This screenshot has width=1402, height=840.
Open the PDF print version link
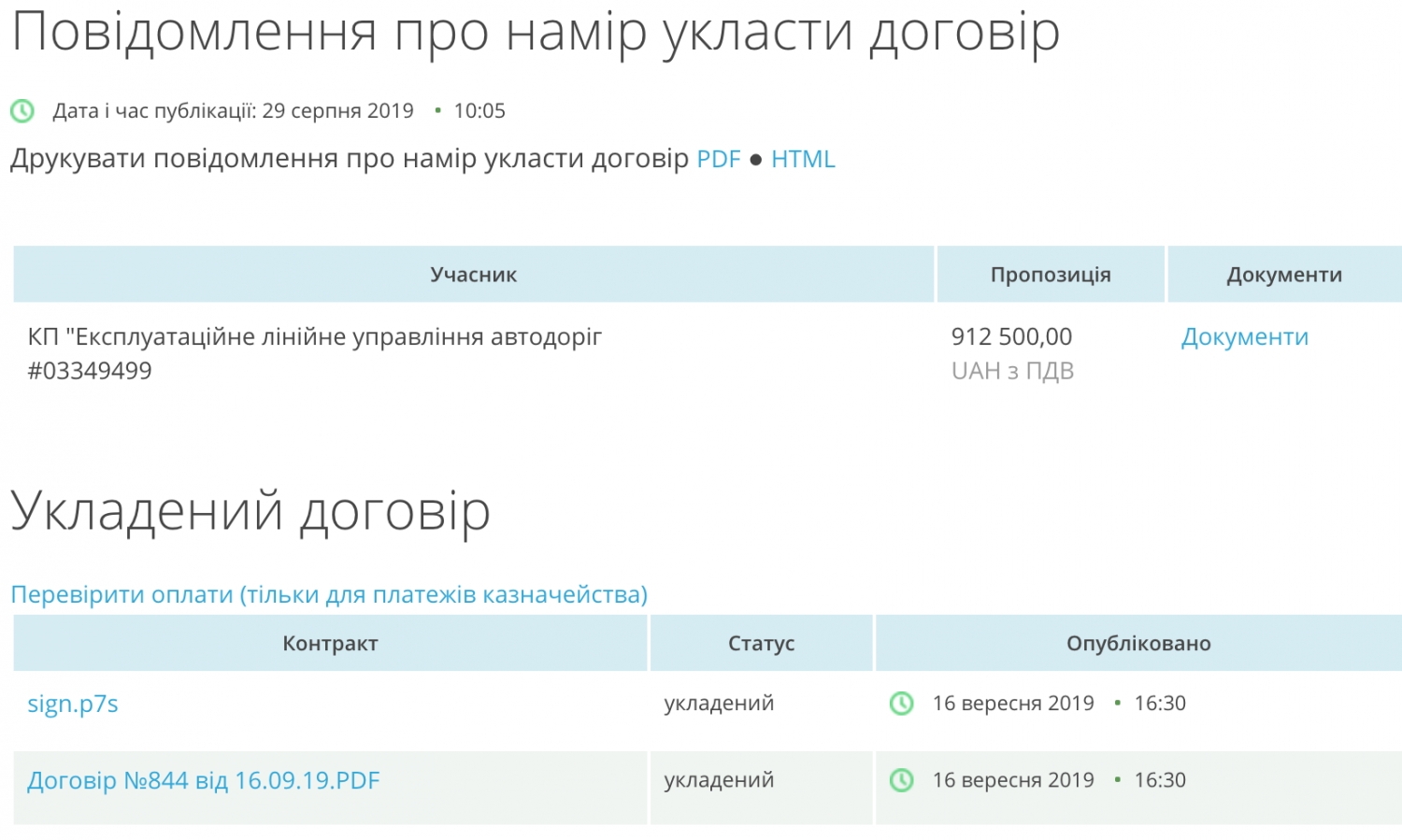coord(718,160)
